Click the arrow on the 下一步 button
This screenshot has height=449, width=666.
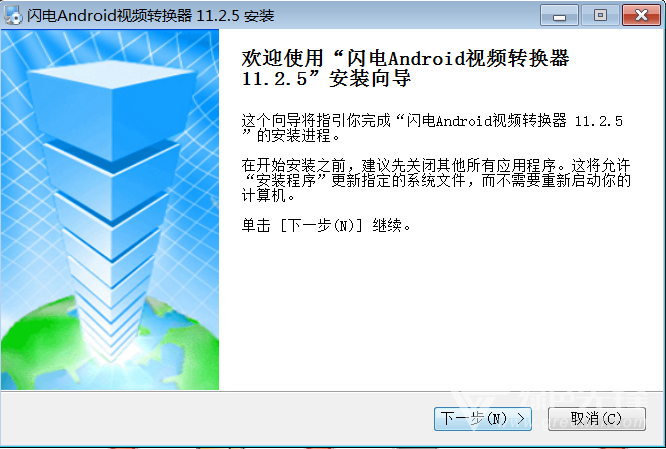tap(520, 419)
